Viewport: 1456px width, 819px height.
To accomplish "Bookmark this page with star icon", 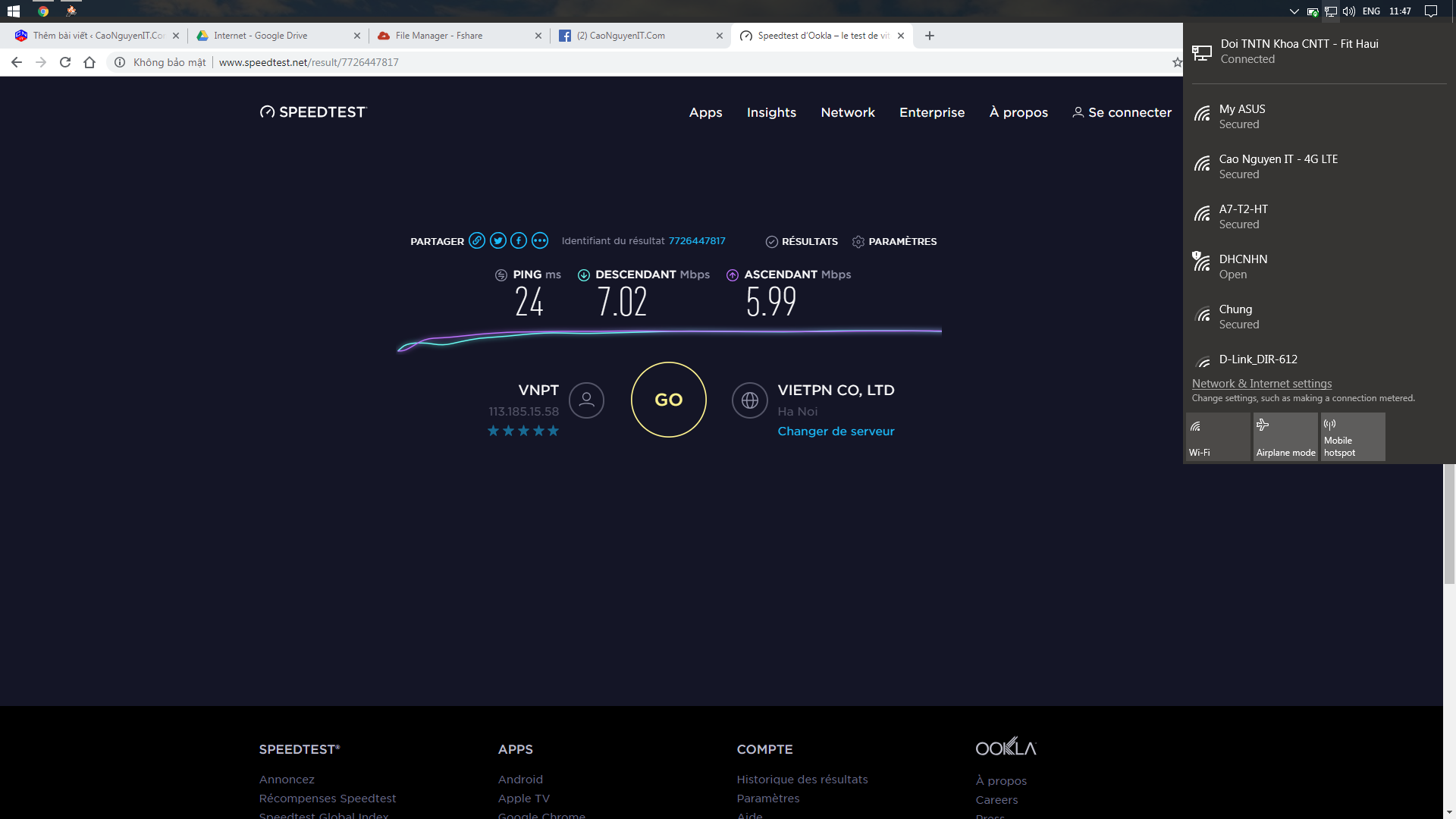I will tap(1177, 62).
